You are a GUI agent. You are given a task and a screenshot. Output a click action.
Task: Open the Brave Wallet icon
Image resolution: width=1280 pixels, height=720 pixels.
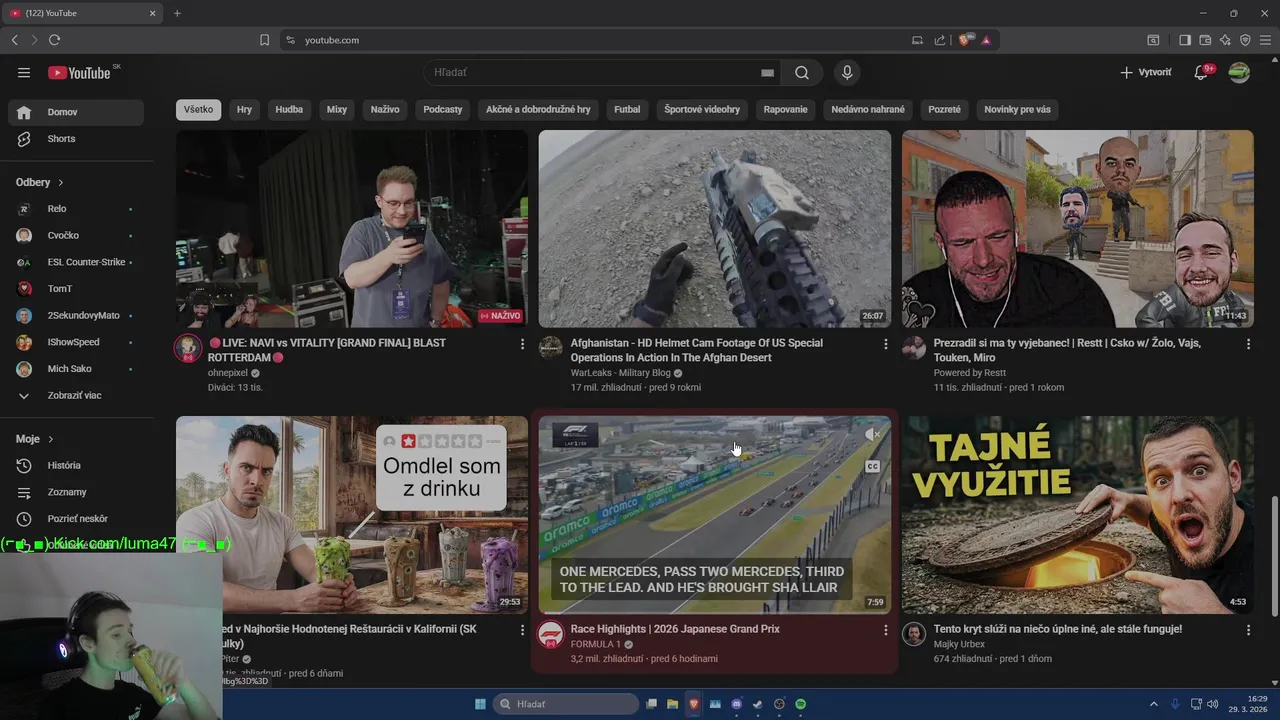point(1205,40)
